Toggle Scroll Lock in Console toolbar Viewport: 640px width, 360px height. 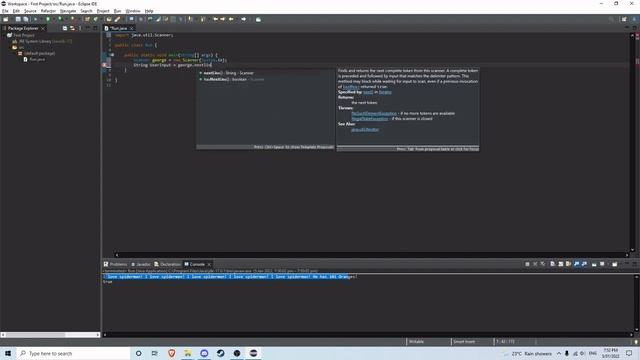(560, 264)
